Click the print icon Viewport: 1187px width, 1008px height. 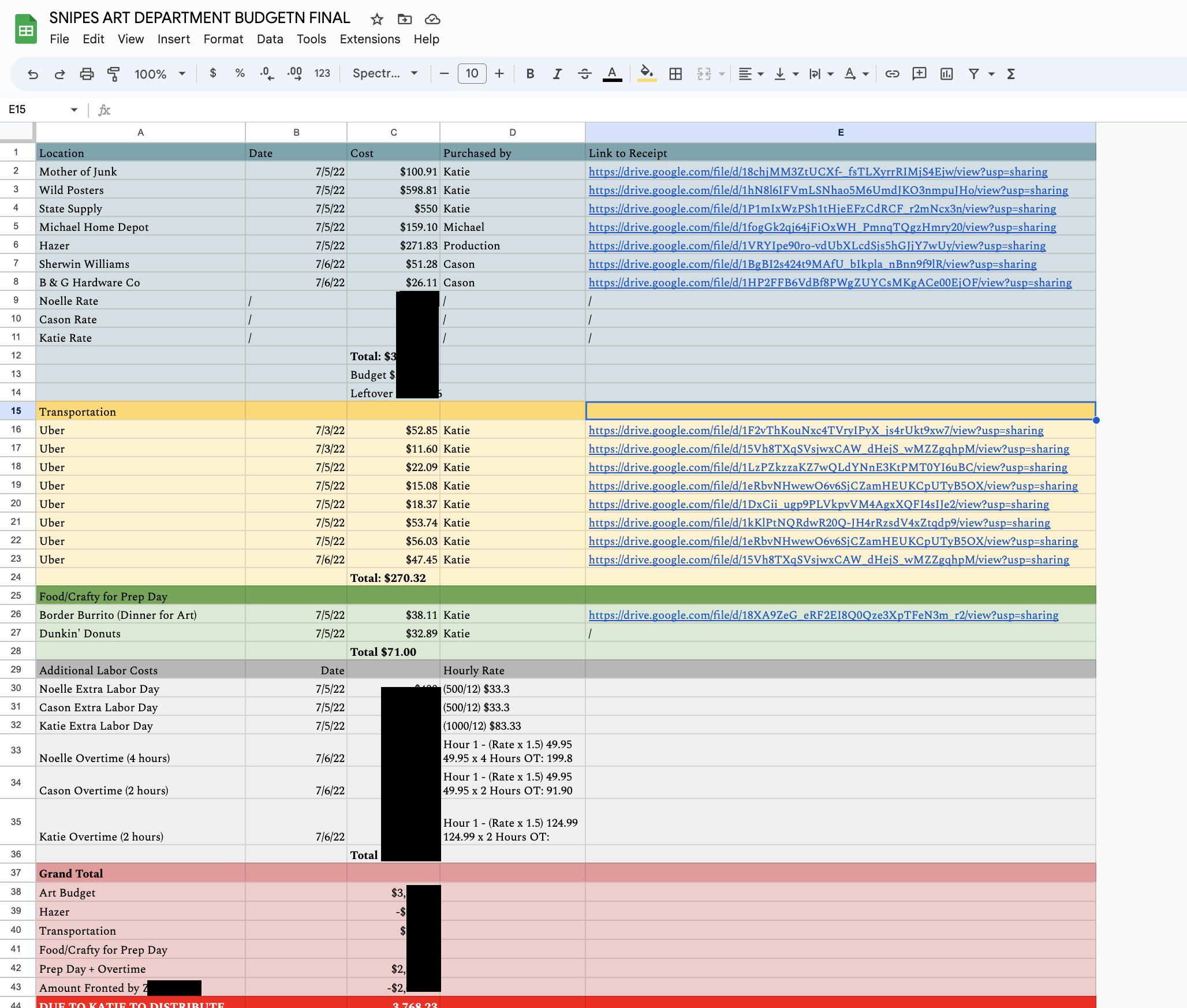tap(87, 74)
